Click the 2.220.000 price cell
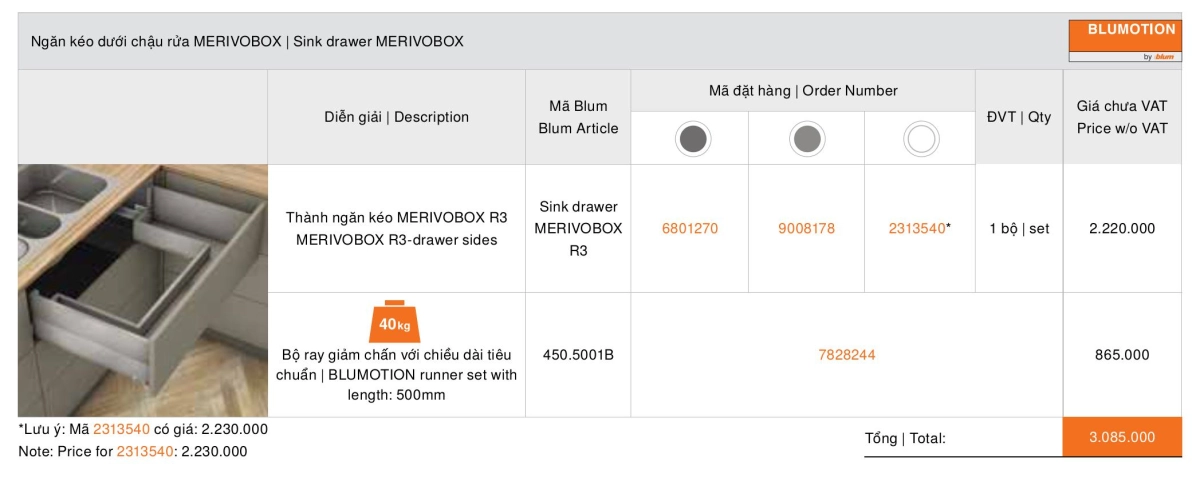The height and width of the screenshot is (478, 1200). click(1121, 228)
